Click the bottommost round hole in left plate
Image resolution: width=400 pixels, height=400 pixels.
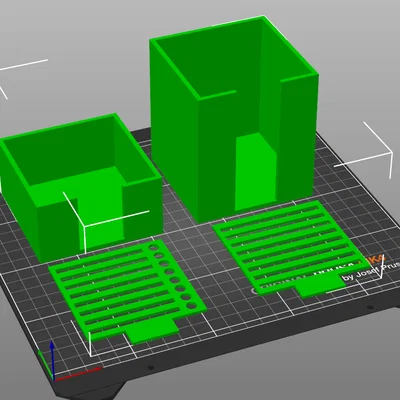pos(191,306)
